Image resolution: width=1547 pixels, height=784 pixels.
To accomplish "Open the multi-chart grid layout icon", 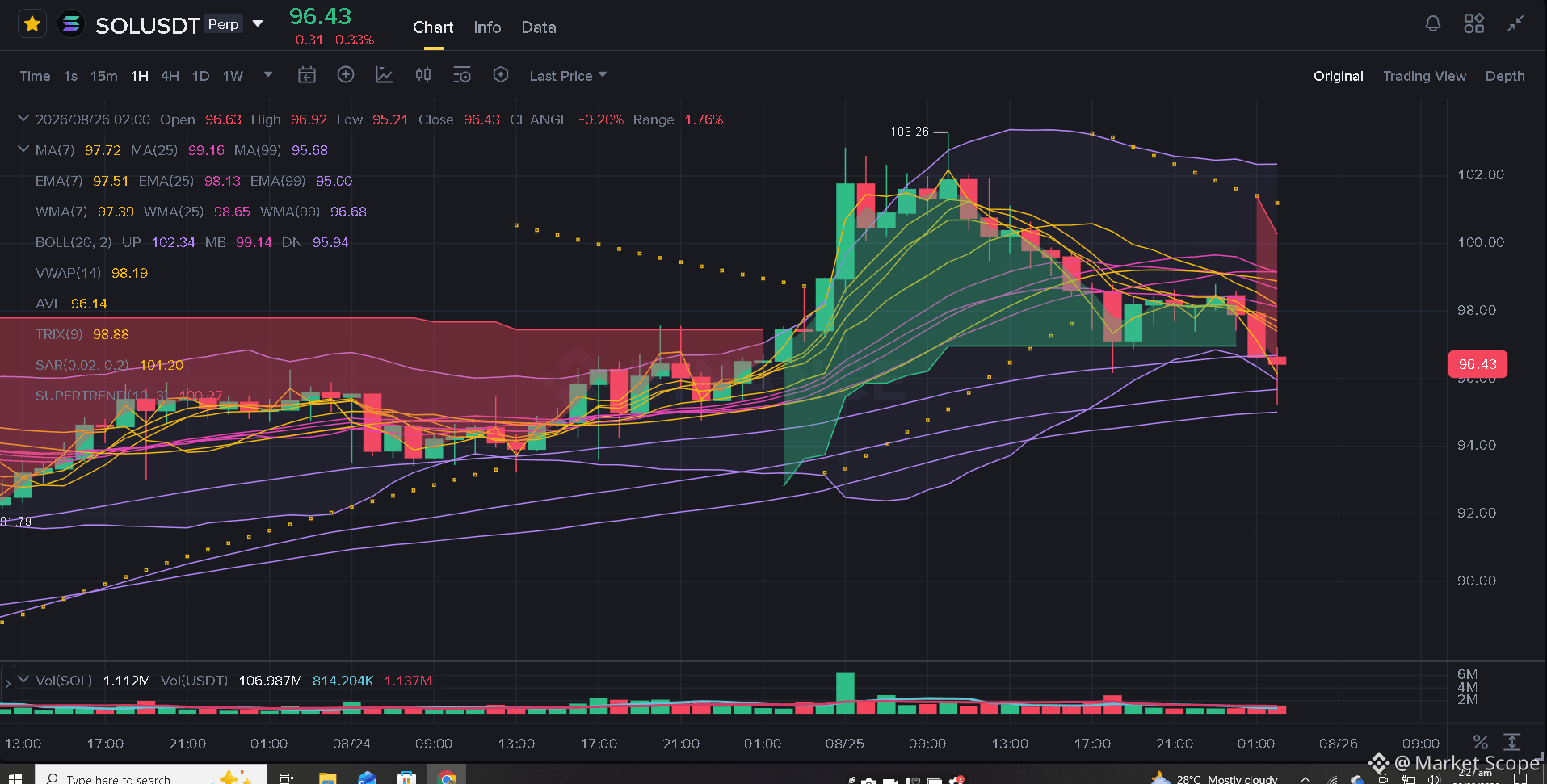I will pos(1473,24).
